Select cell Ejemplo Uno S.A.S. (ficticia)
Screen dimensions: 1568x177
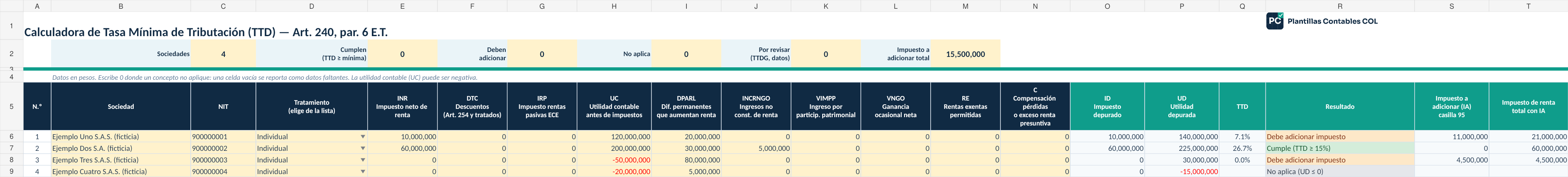[120, 137]
